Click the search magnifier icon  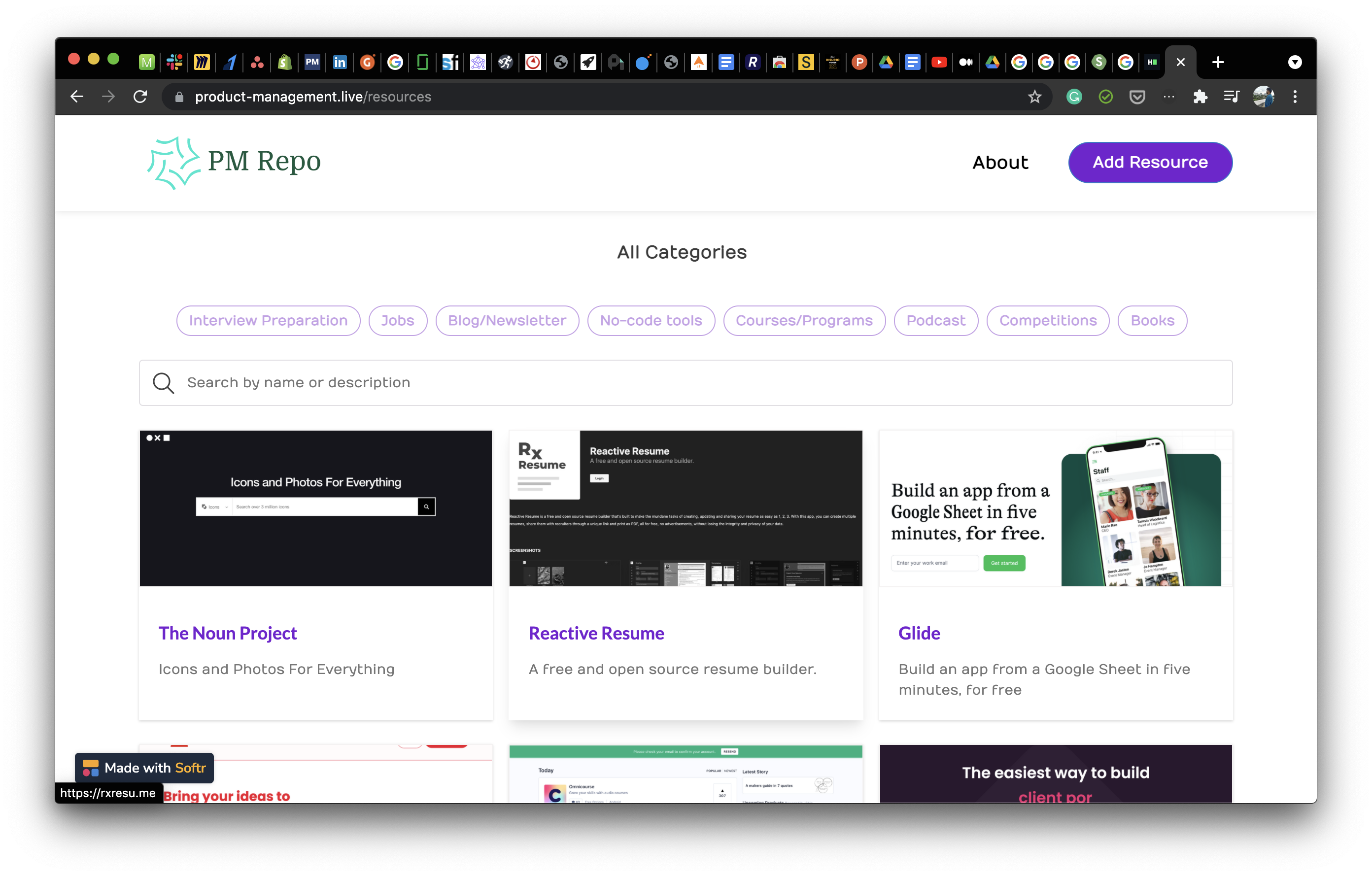tap(164, 383)
